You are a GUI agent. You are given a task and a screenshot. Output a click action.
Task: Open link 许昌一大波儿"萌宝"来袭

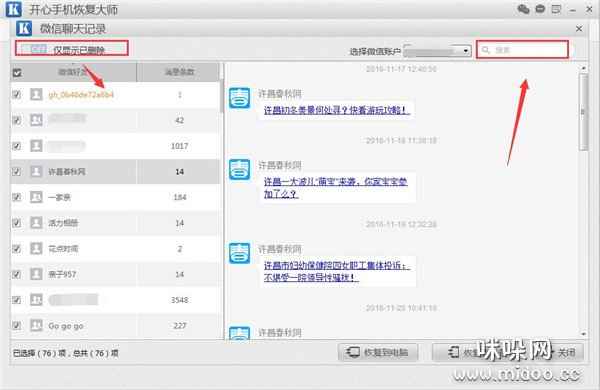tap(336, 188)
